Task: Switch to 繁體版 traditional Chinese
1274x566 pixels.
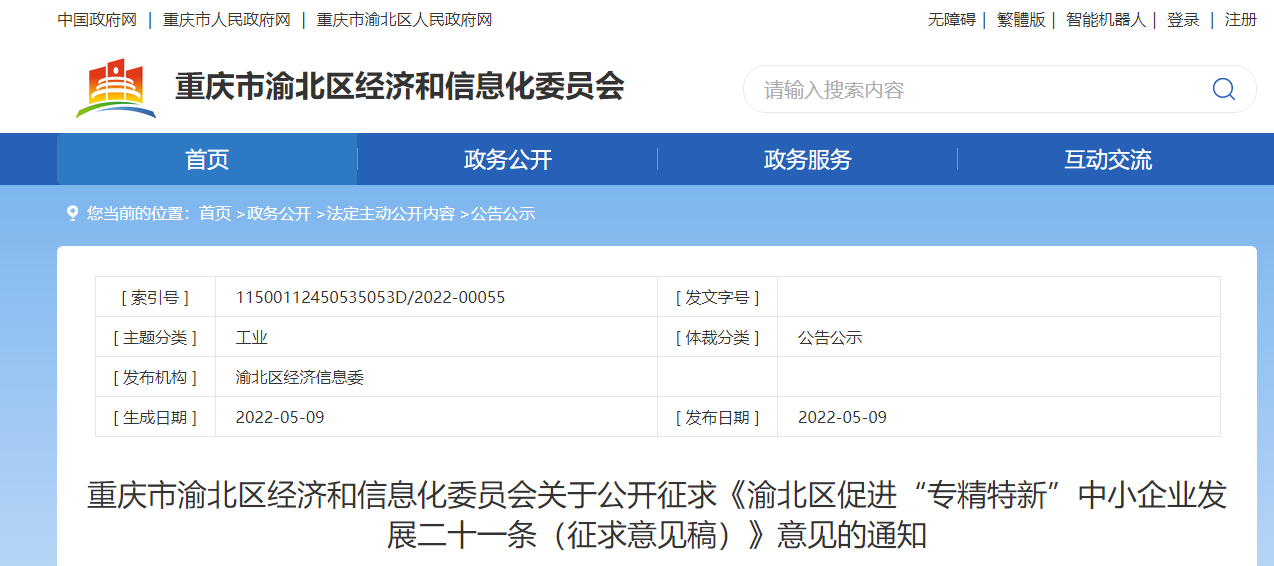Action: coord(1020,20)
